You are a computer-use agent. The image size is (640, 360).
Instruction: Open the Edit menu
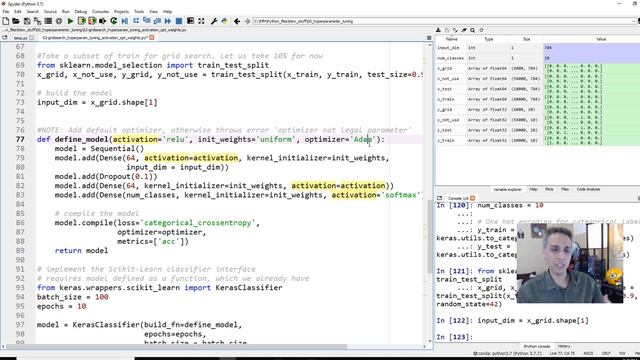[18, 11]
